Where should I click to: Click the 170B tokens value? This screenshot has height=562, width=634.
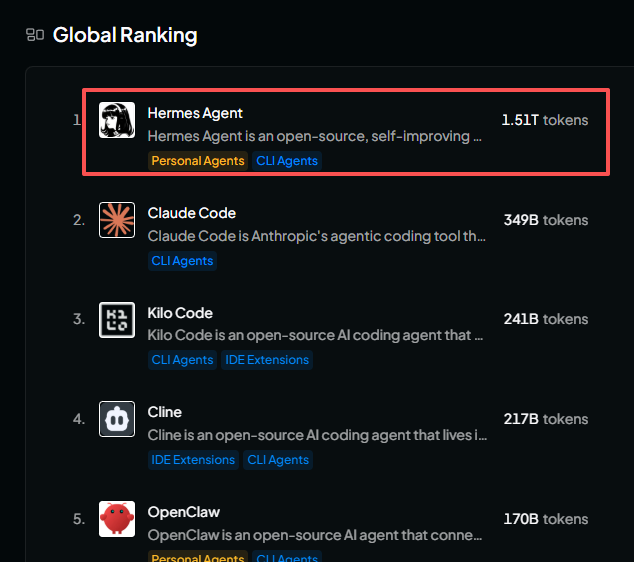546,519
